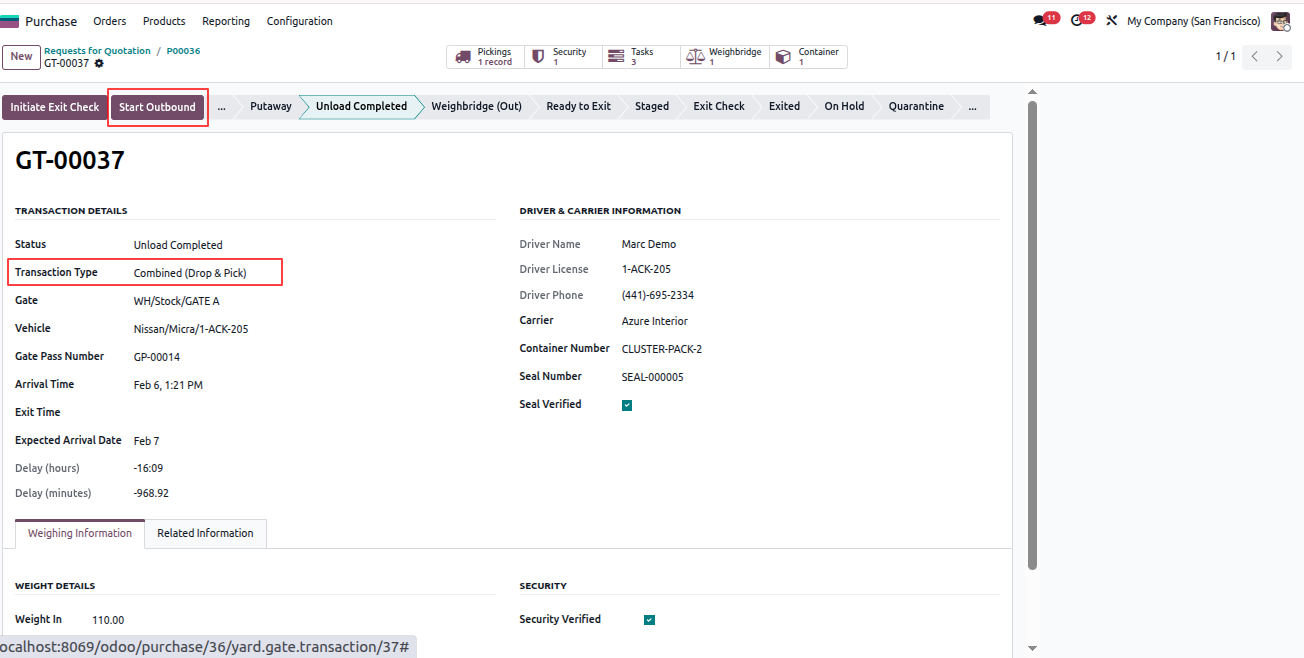Click the Start Outbound button
The width and height of the screenshot is (1304, 658).
pos(157,107)
